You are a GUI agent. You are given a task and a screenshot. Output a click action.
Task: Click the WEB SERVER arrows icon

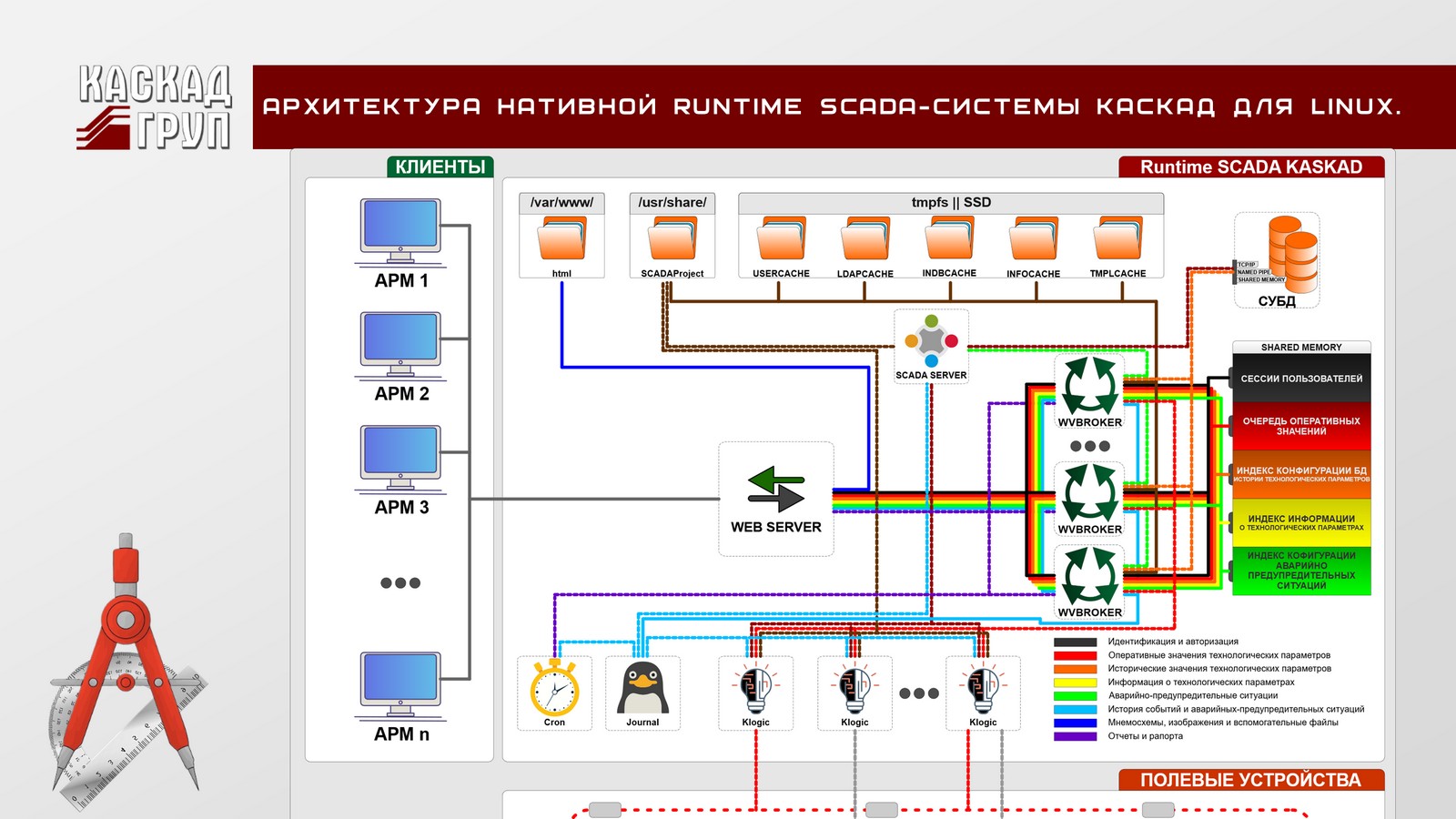click(x=775, y=488)
